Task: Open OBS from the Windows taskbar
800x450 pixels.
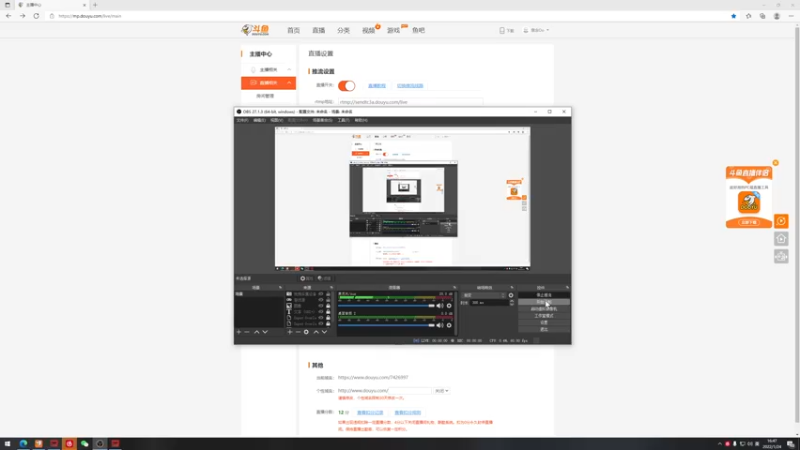Action: click(100, 444)
